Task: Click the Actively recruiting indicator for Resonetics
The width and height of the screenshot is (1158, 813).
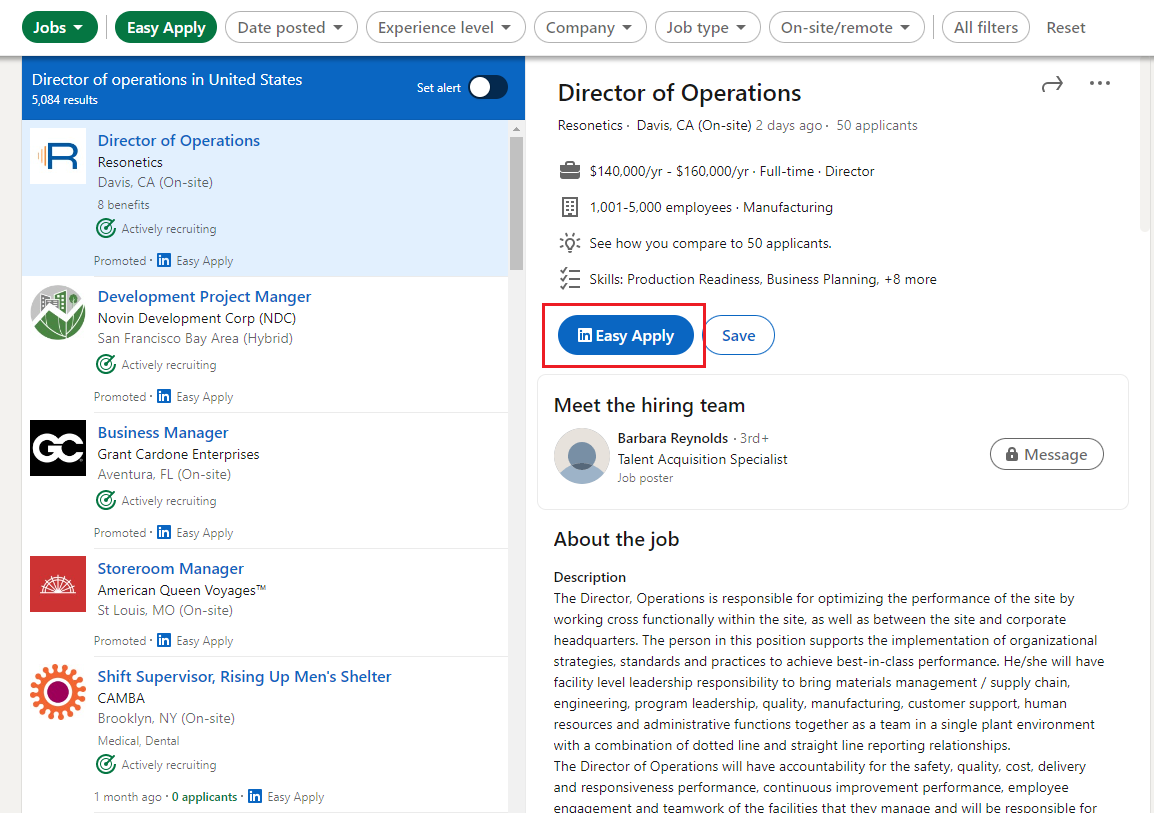Action: 156,228
